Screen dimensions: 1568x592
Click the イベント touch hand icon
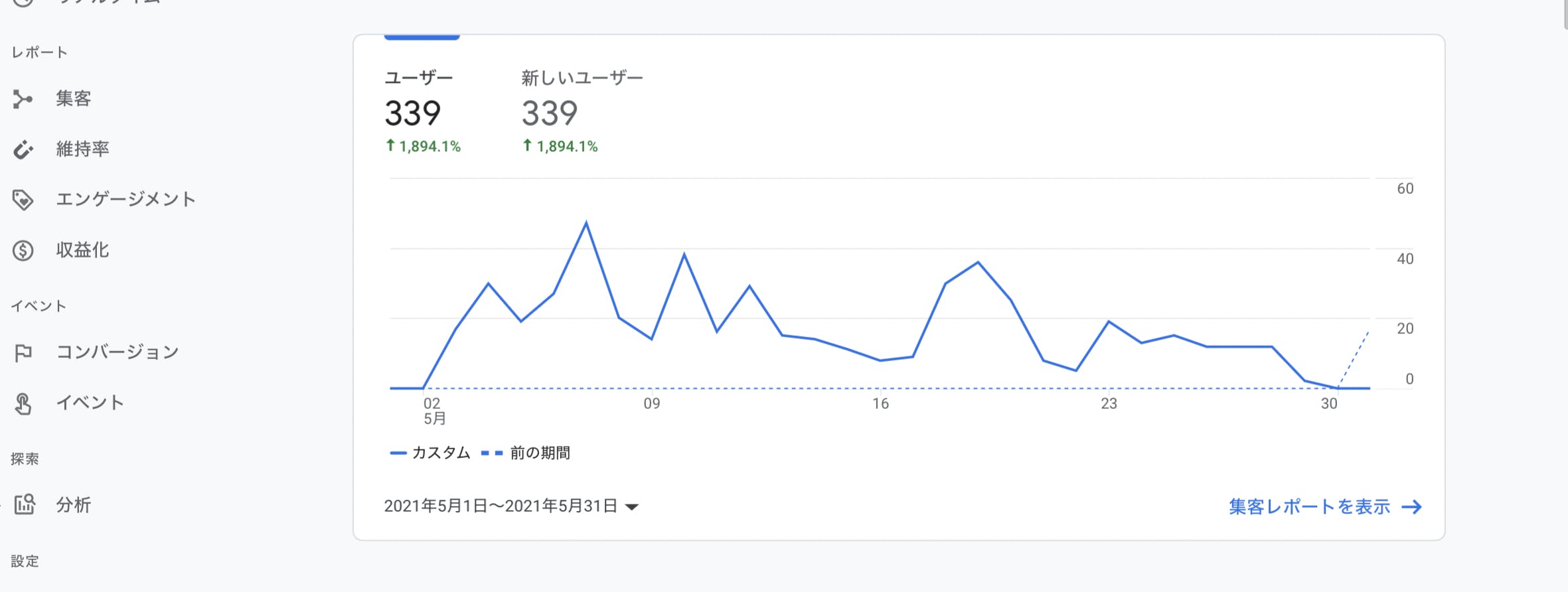coord(23,404)
